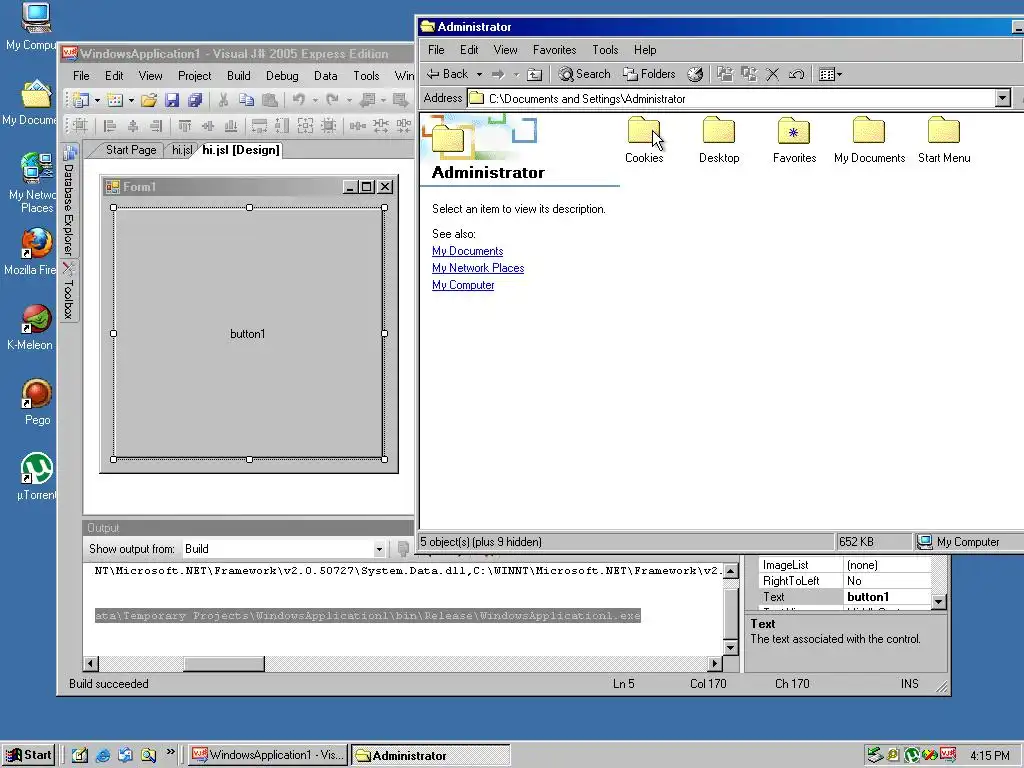Click the Align Middles layout icon
1024x768 pixels.
[x=208, y=125]
